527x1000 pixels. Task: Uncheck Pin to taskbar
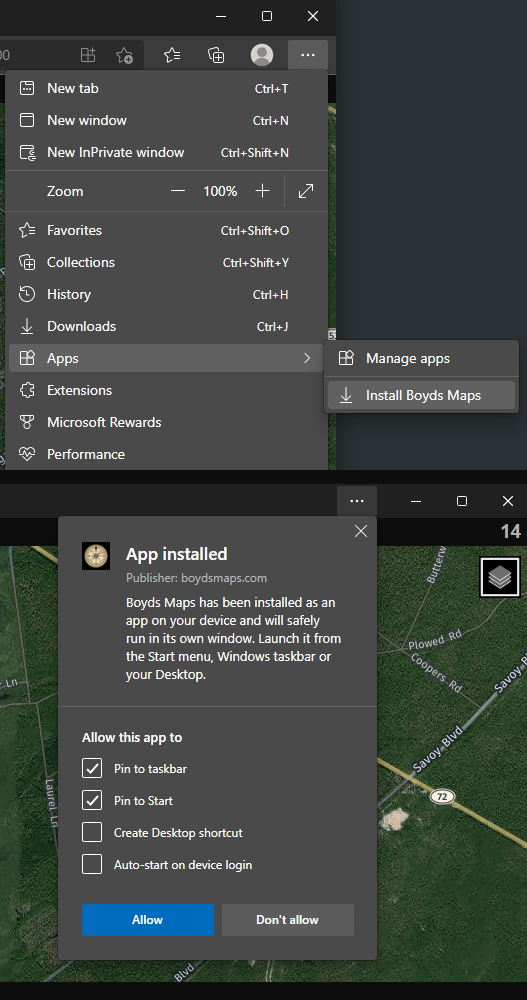pyautogui.click(x=92, y=768)
